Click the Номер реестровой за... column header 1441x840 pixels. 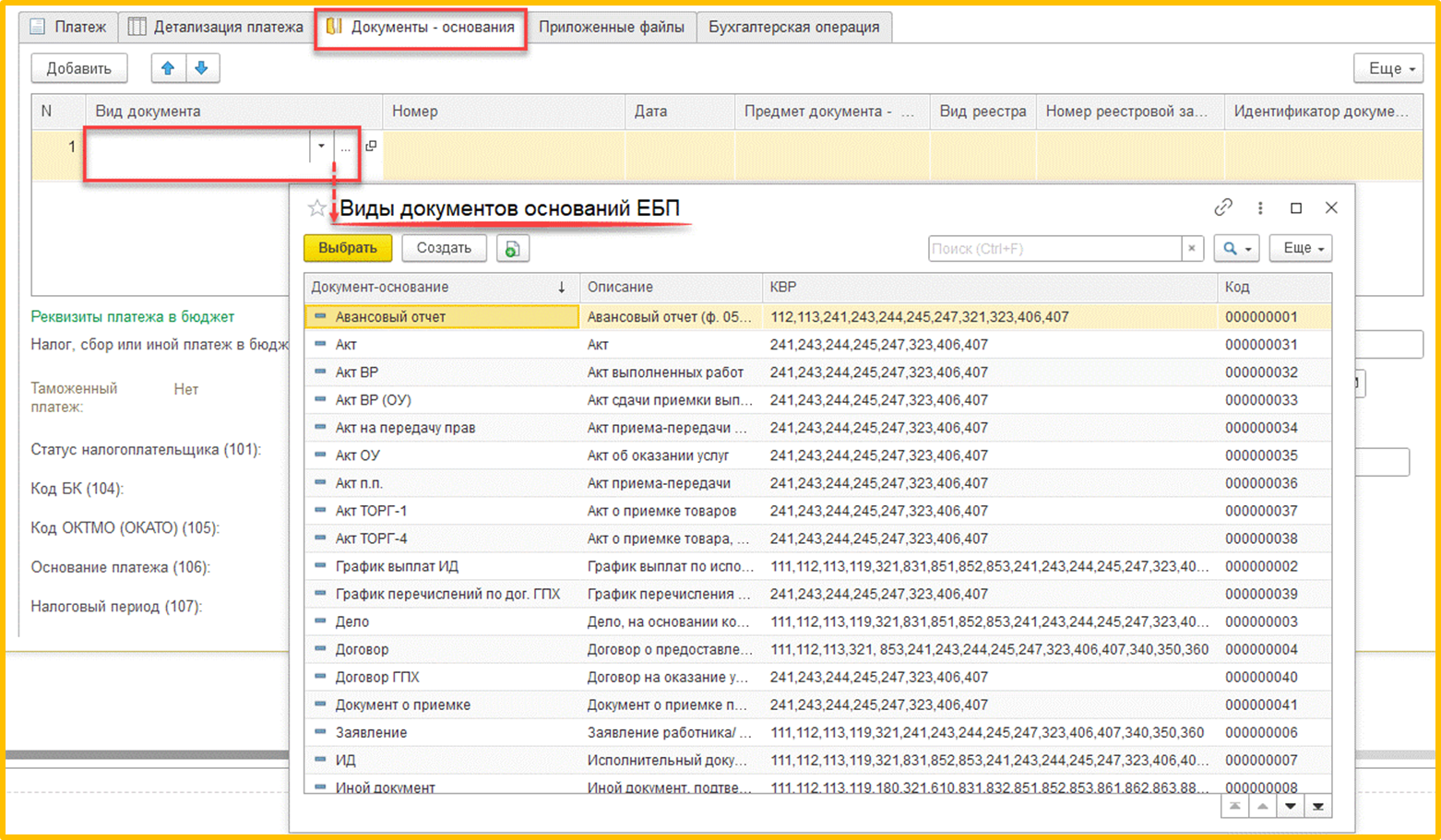[x=1130, y=111]
